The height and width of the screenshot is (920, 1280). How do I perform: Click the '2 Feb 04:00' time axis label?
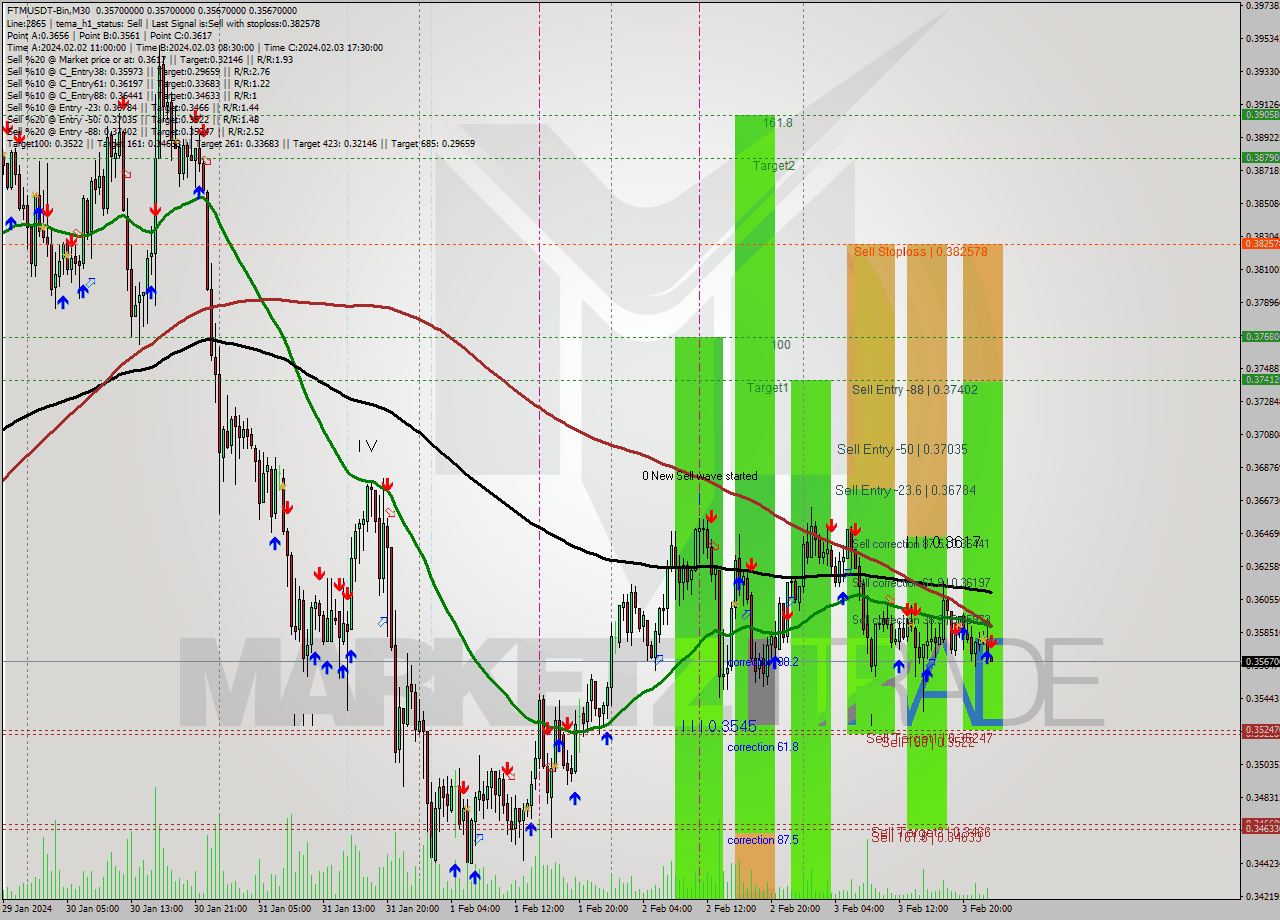tap(668, 909)
